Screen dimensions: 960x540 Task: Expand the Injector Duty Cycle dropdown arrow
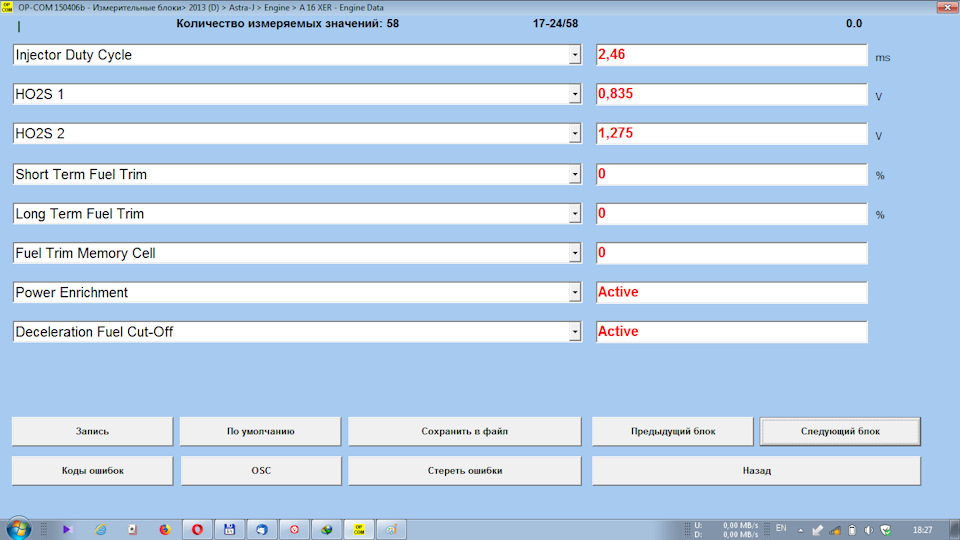click(574, 55)
